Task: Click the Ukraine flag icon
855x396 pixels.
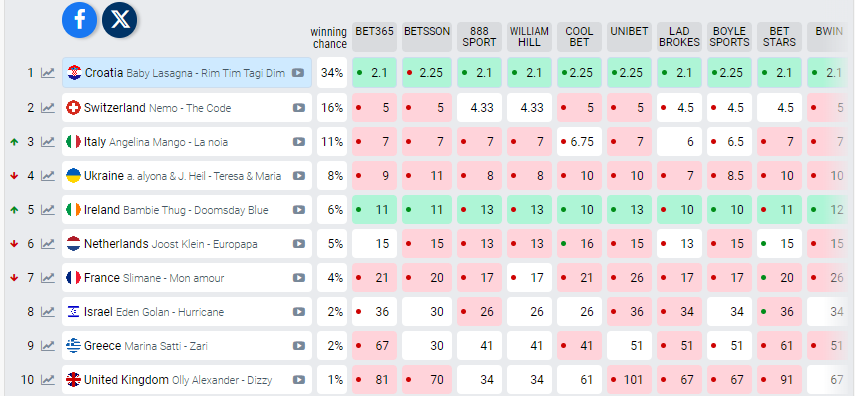Action: click(73, 176)
